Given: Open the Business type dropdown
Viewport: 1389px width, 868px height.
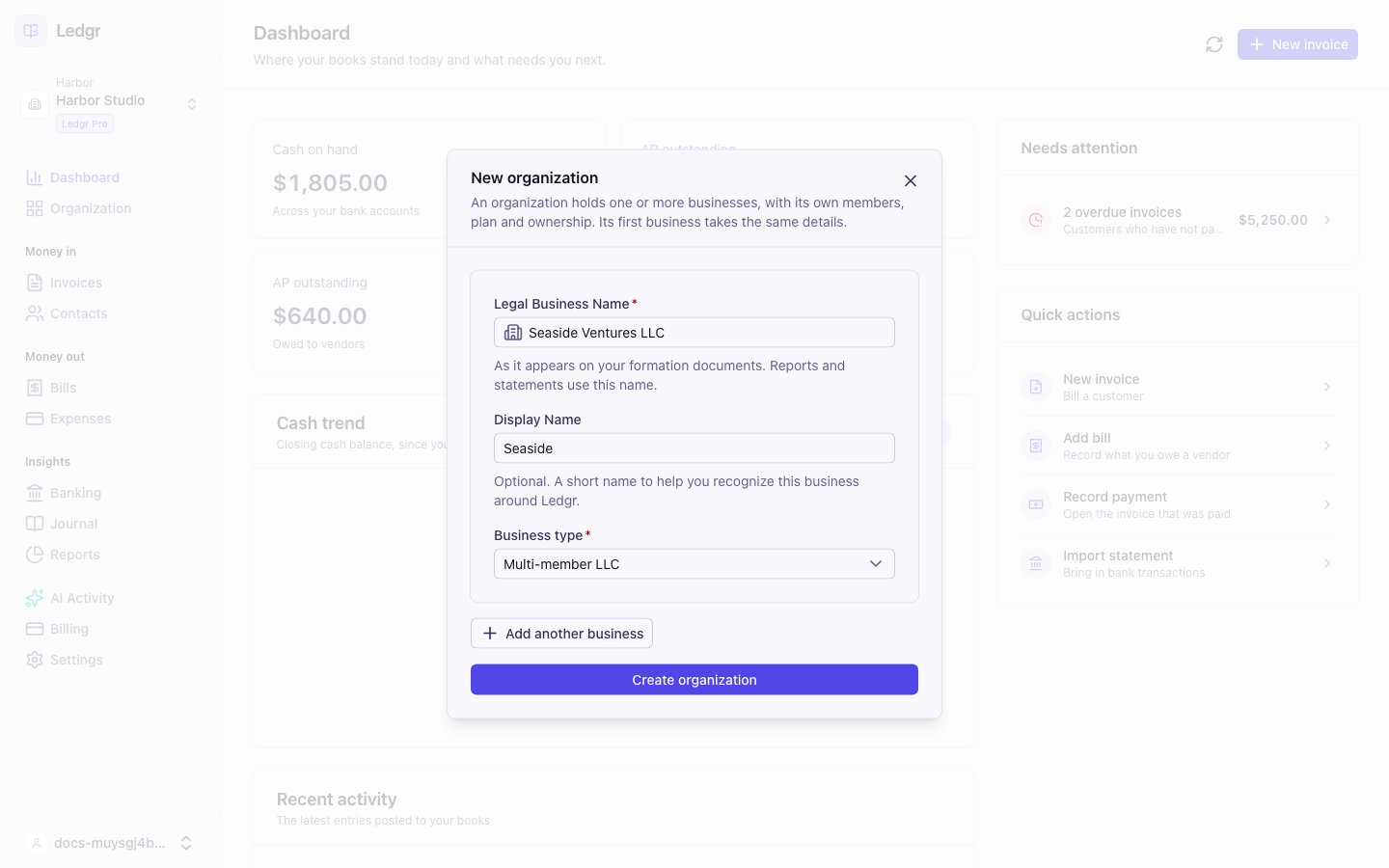Looking at the screenshot, I should coord(694,564).
